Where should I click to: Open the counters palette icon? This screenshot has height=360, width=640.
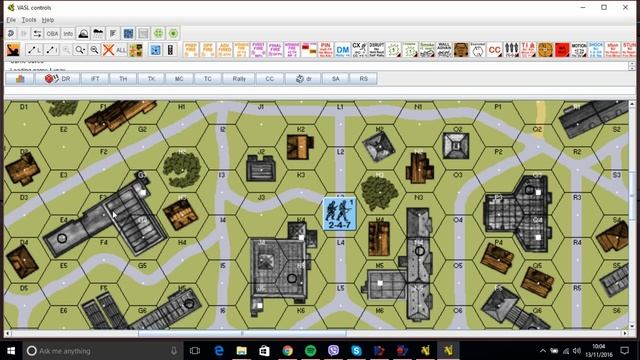tap(136, 50)
